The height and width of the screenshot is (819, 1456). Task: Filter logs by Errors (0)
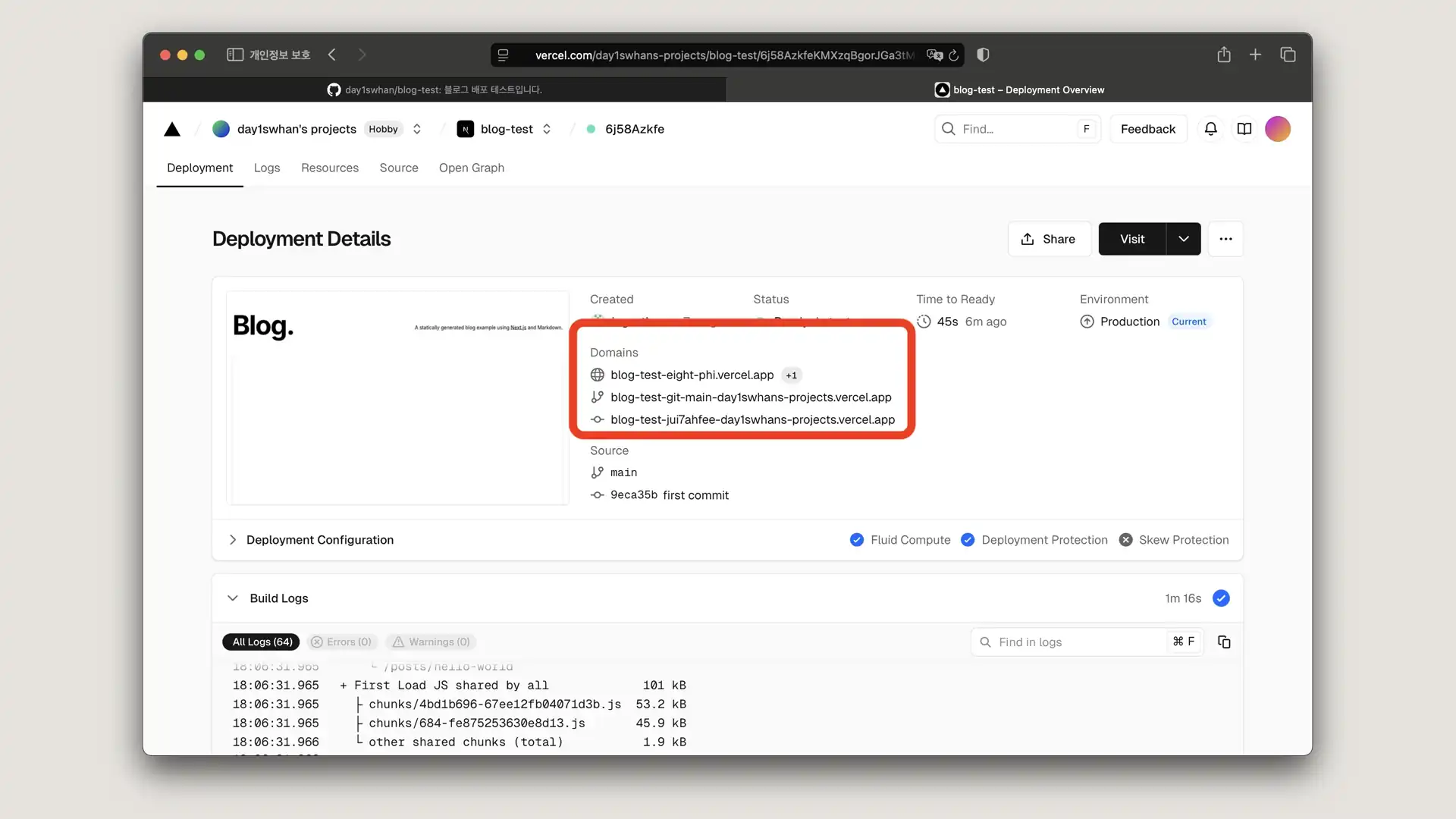(x=341, y=642)
